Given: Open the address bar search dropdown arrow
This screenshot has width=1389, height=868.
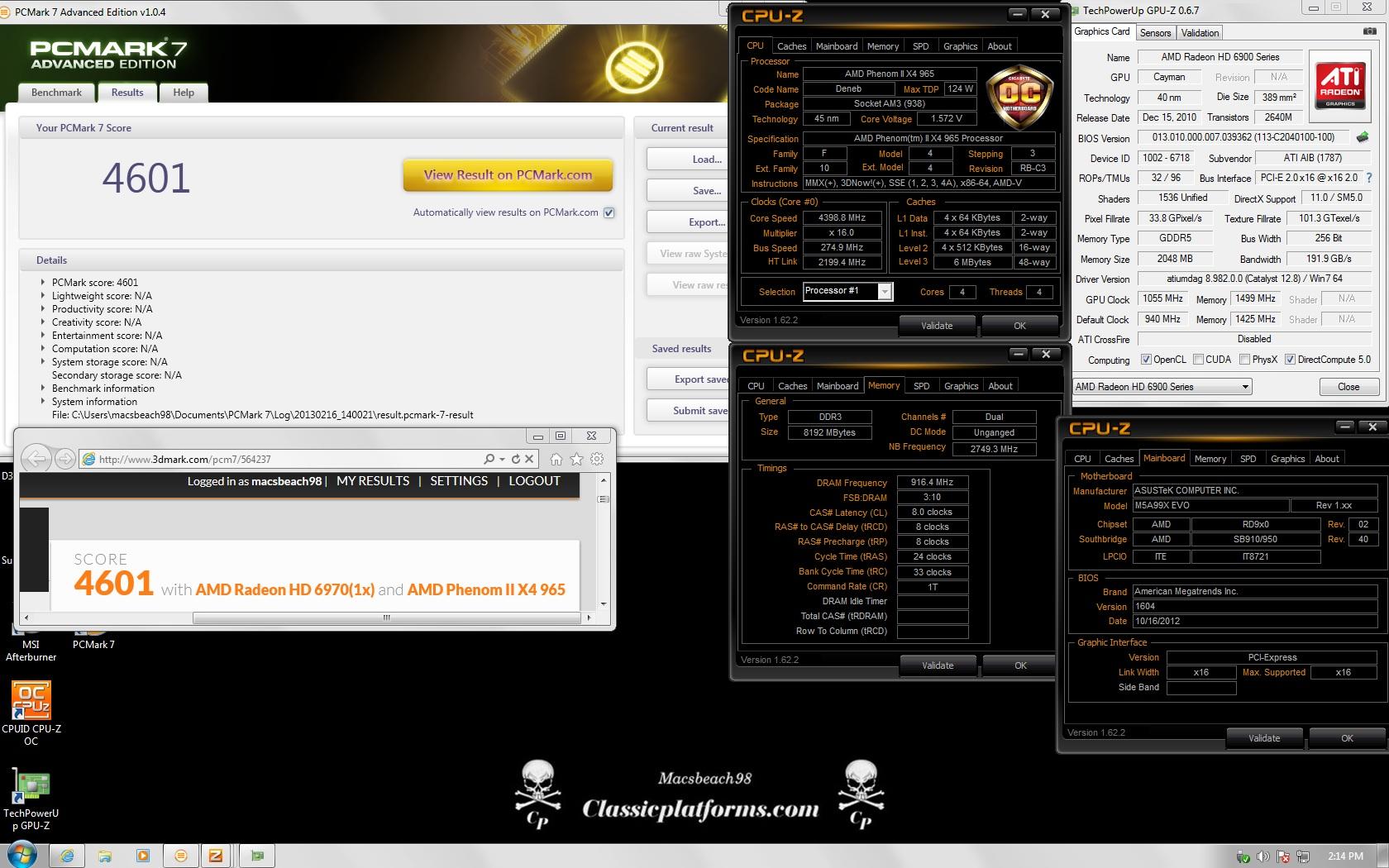Looking at the screenshot, I should coord(502,459).
